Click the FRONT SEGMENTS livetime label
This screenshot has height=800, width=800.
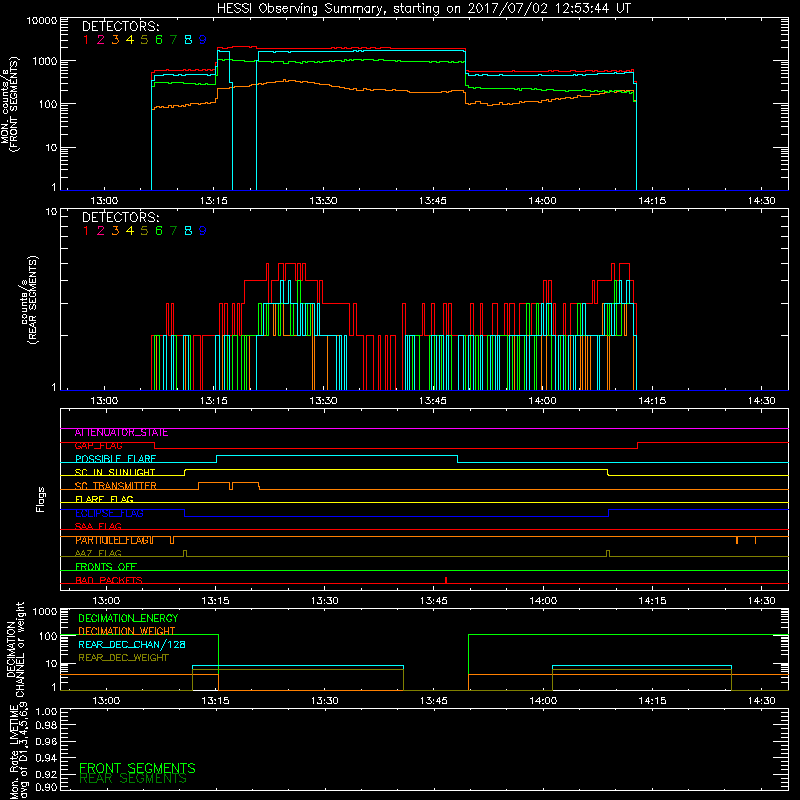(137, 768)
